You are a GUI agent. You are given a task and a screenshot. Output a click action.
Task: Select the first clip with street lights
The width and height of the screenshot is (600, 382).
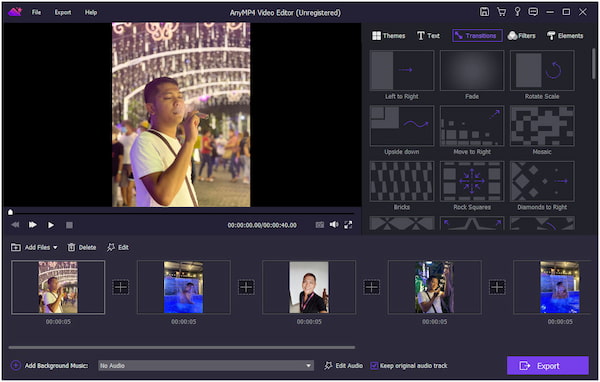click(x=58, y=287)
